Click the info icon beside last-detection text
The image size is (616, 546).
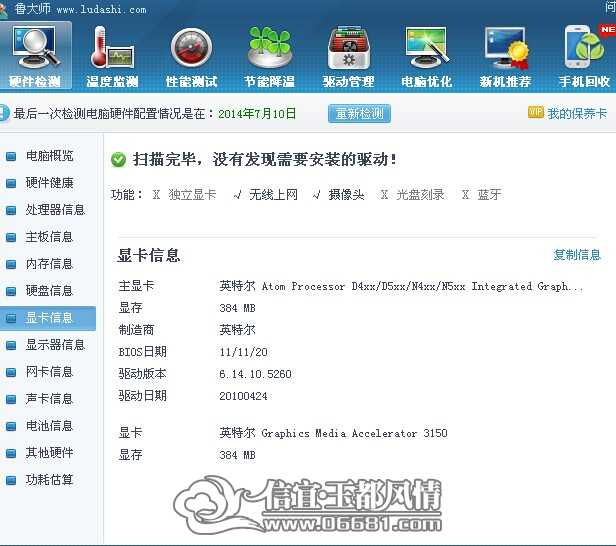(4, 113)
